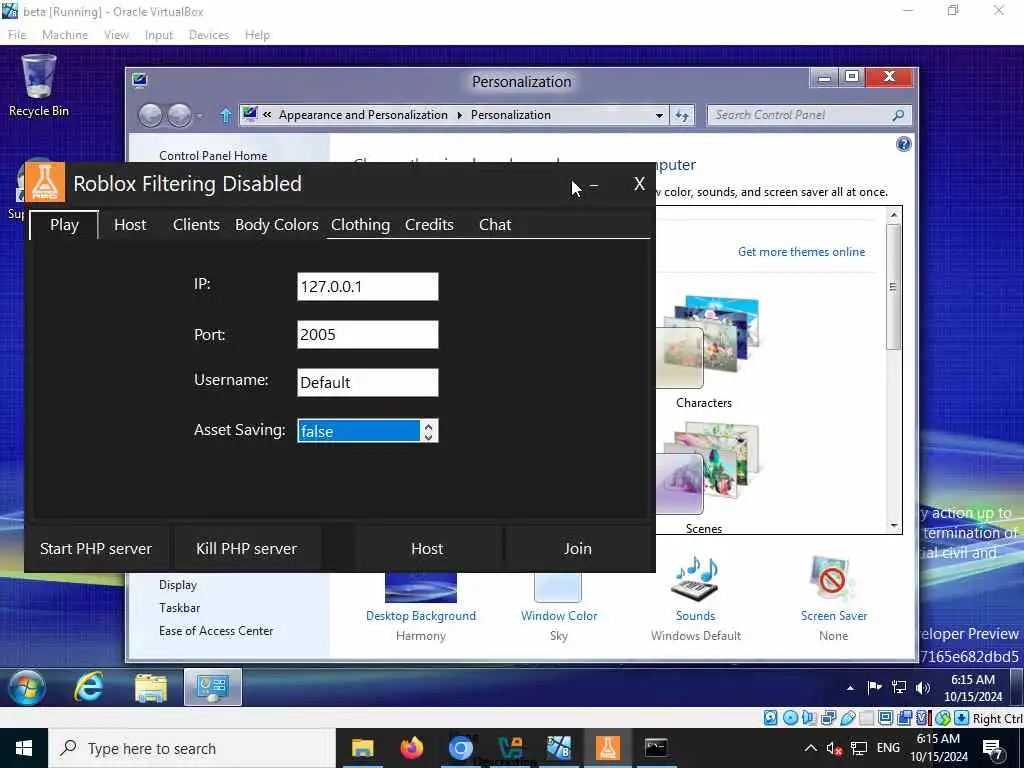Click the bottom Host button
This screenshot has width=1024, height=768.
point(427,549)
